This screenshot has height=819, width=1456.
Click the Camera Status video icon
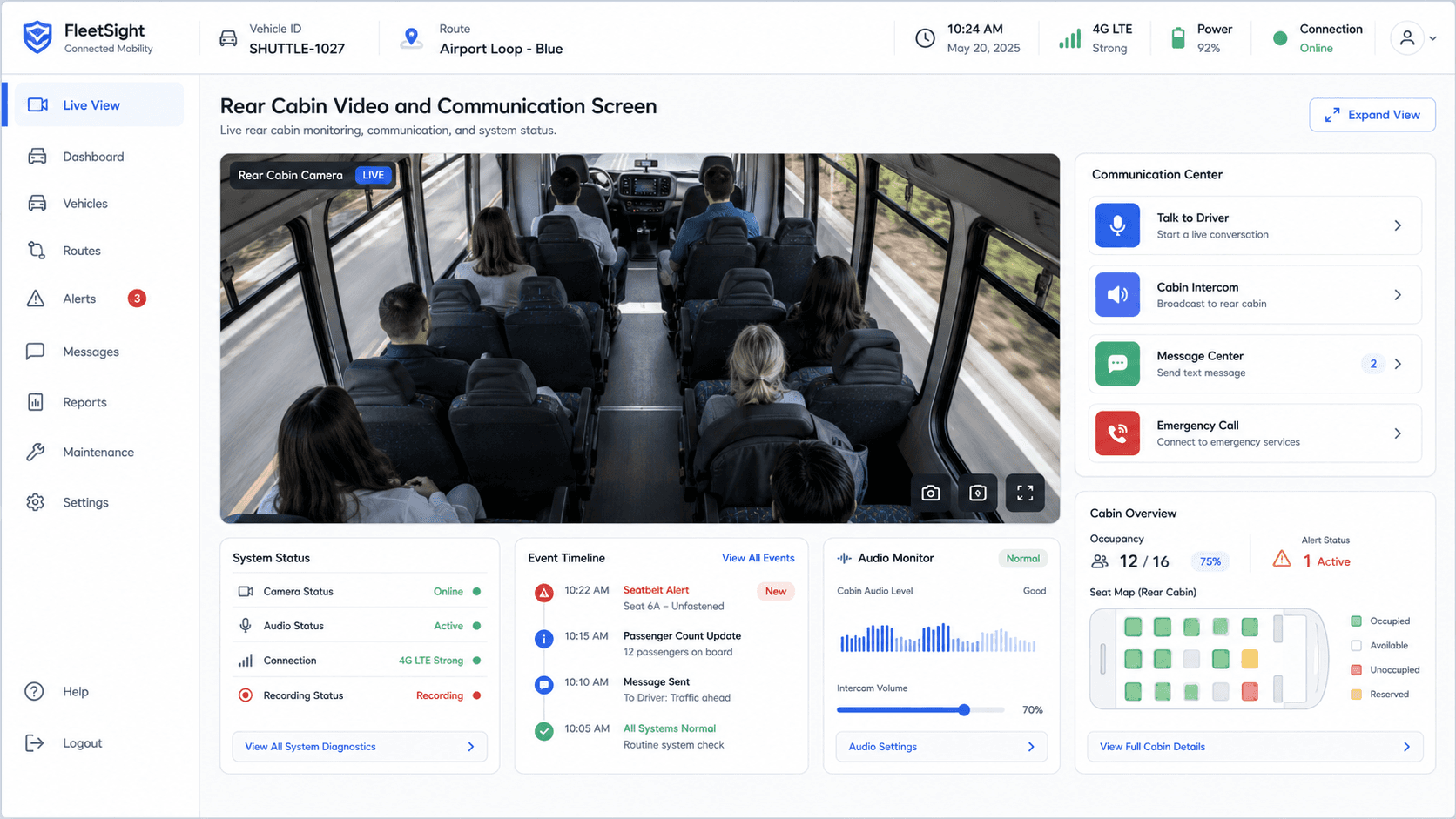(246, 591)
